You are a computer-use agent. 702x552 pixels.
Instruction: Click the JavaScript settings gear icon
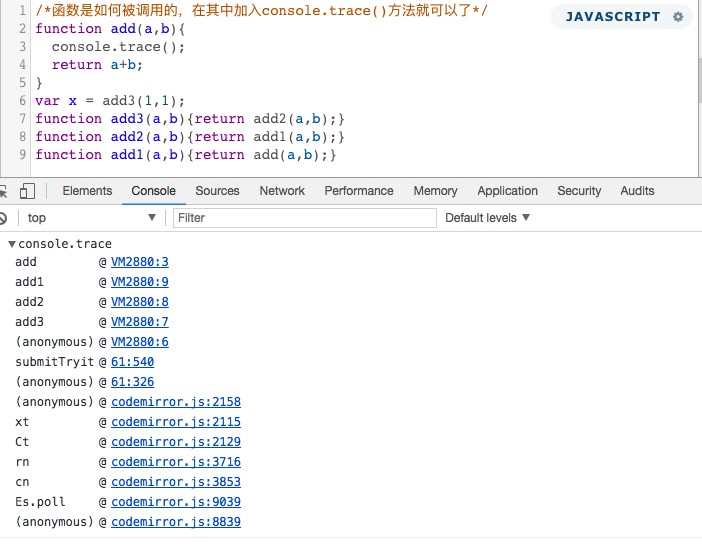pyautogui.click(x=678, y=17)
